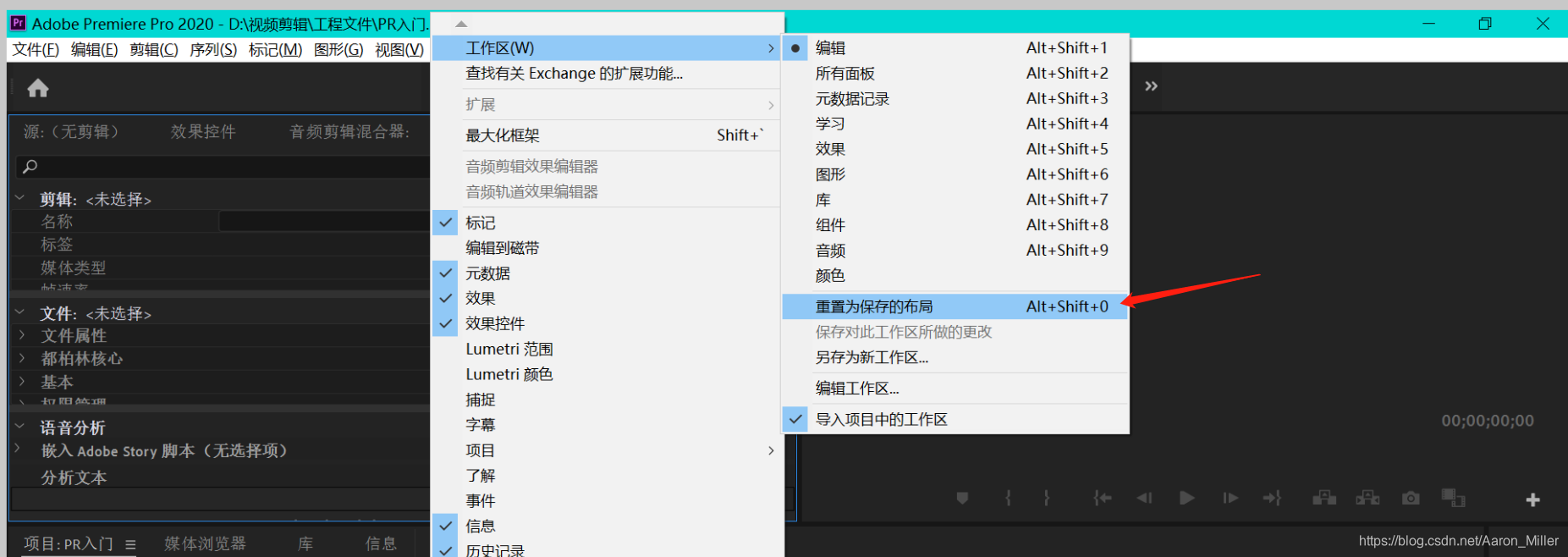Image resolution: width=1568 pixels, height=557 pixels.
Task: Open the 工作区(W) submenu
Action: point(606,48)
